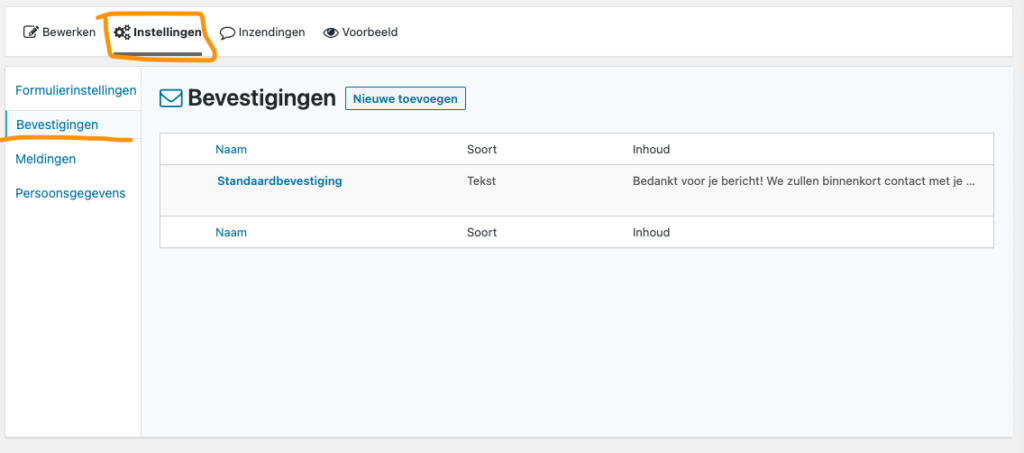Select Formulierinstellingen in the sidebar
The image size is (1024, 453).
coord(76,90)
